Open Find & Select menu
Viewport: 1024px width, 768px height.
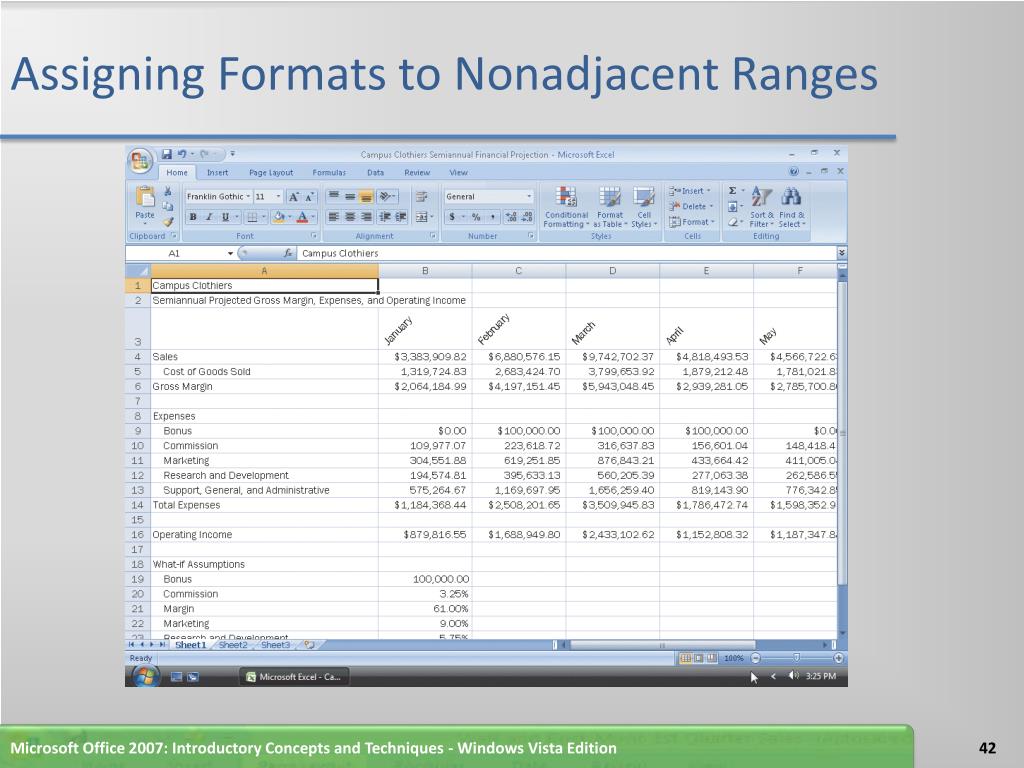[792, 207]
